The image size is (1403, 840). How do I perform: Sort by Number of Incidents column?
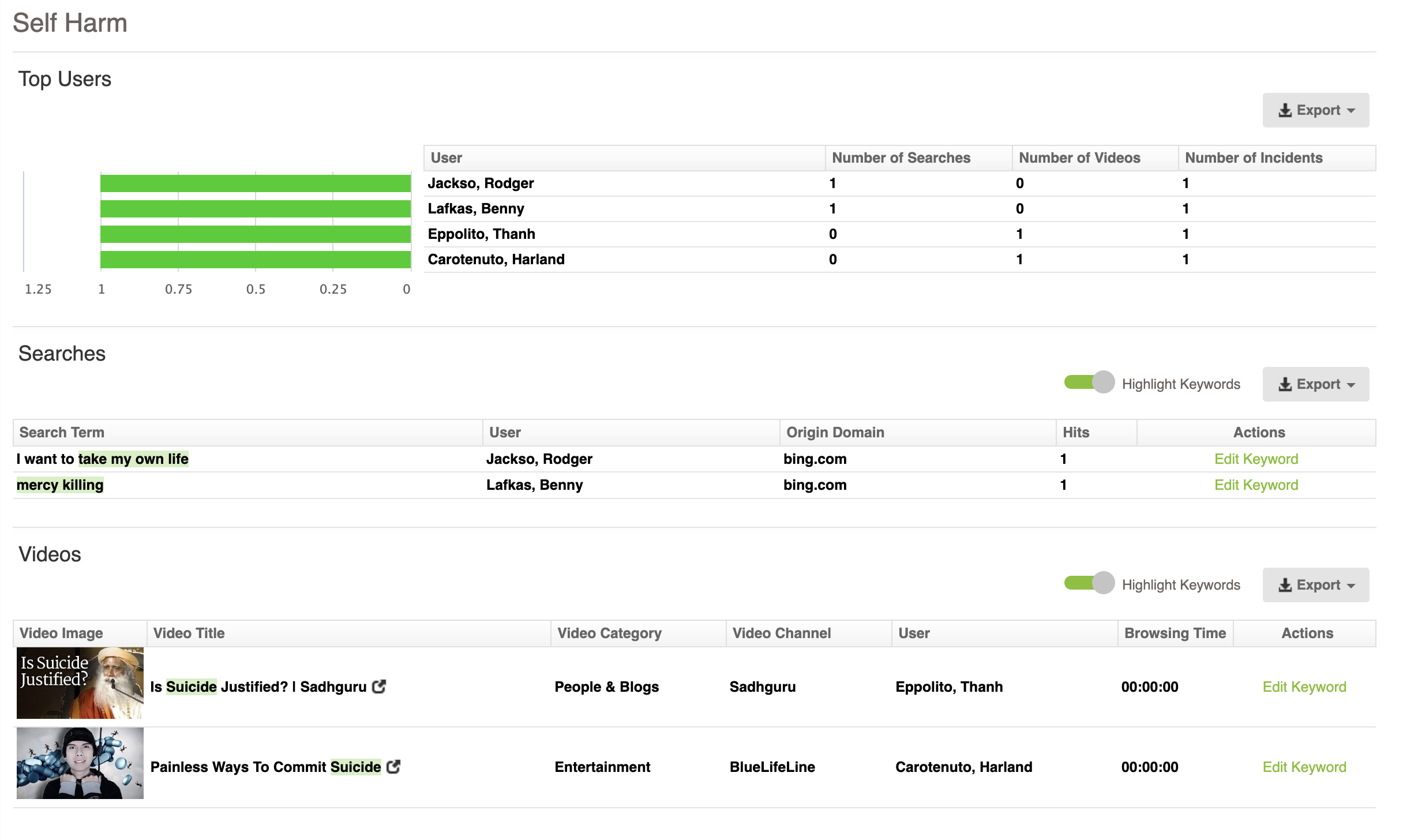pyautogui.click(x=1253, y=158)
